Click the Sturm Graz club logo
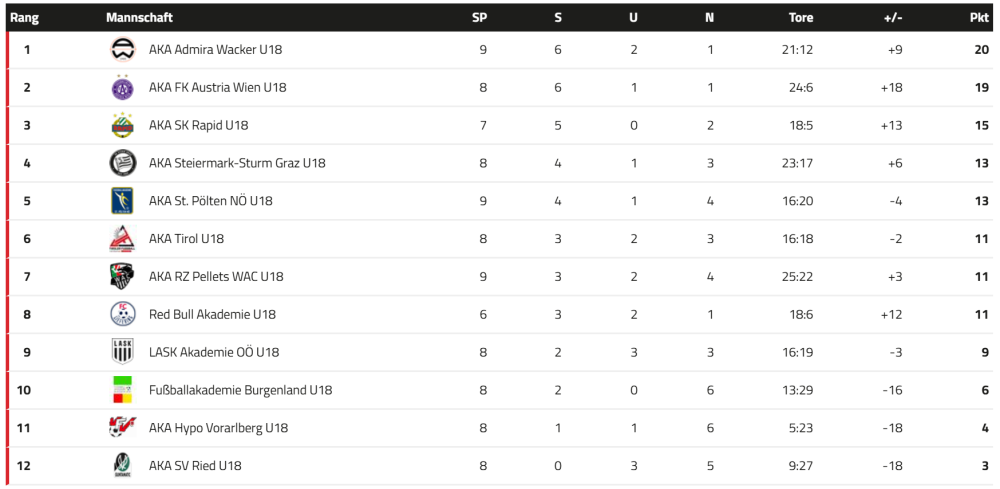The height and width of the screenshot is (489, 1000). click(122, 163)
